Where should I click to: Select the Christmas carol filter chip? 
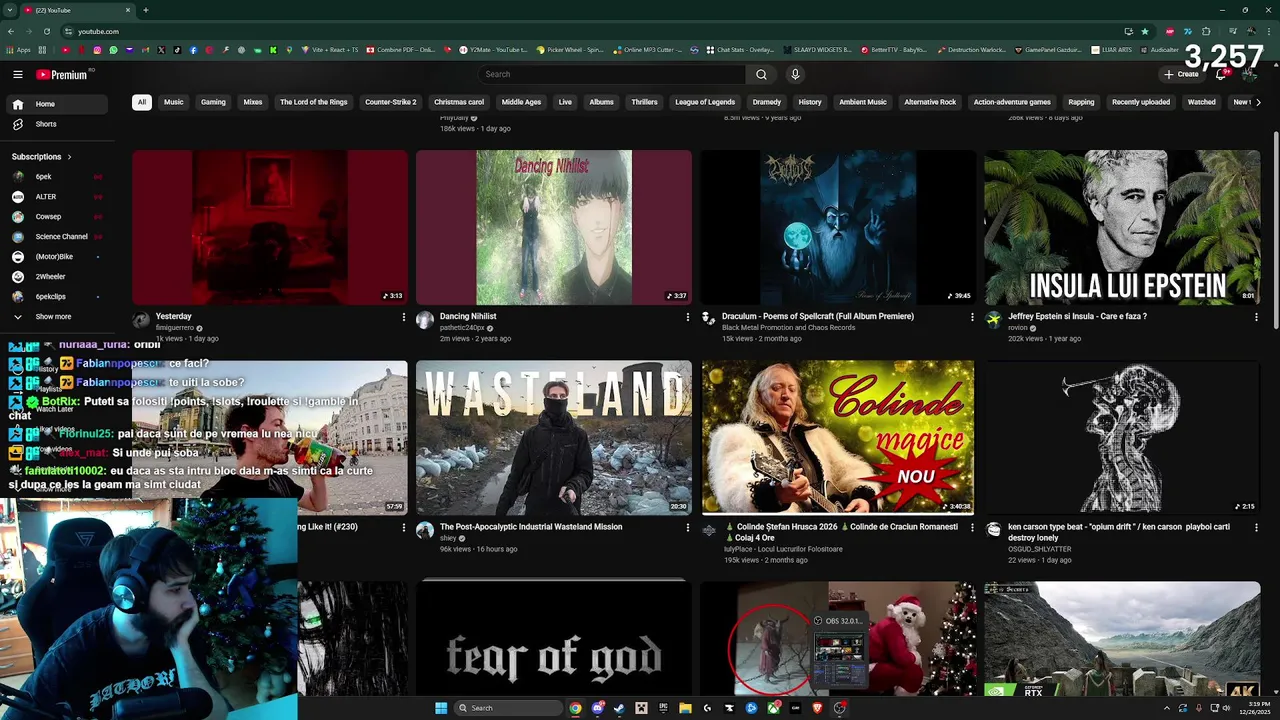[459, 102]
